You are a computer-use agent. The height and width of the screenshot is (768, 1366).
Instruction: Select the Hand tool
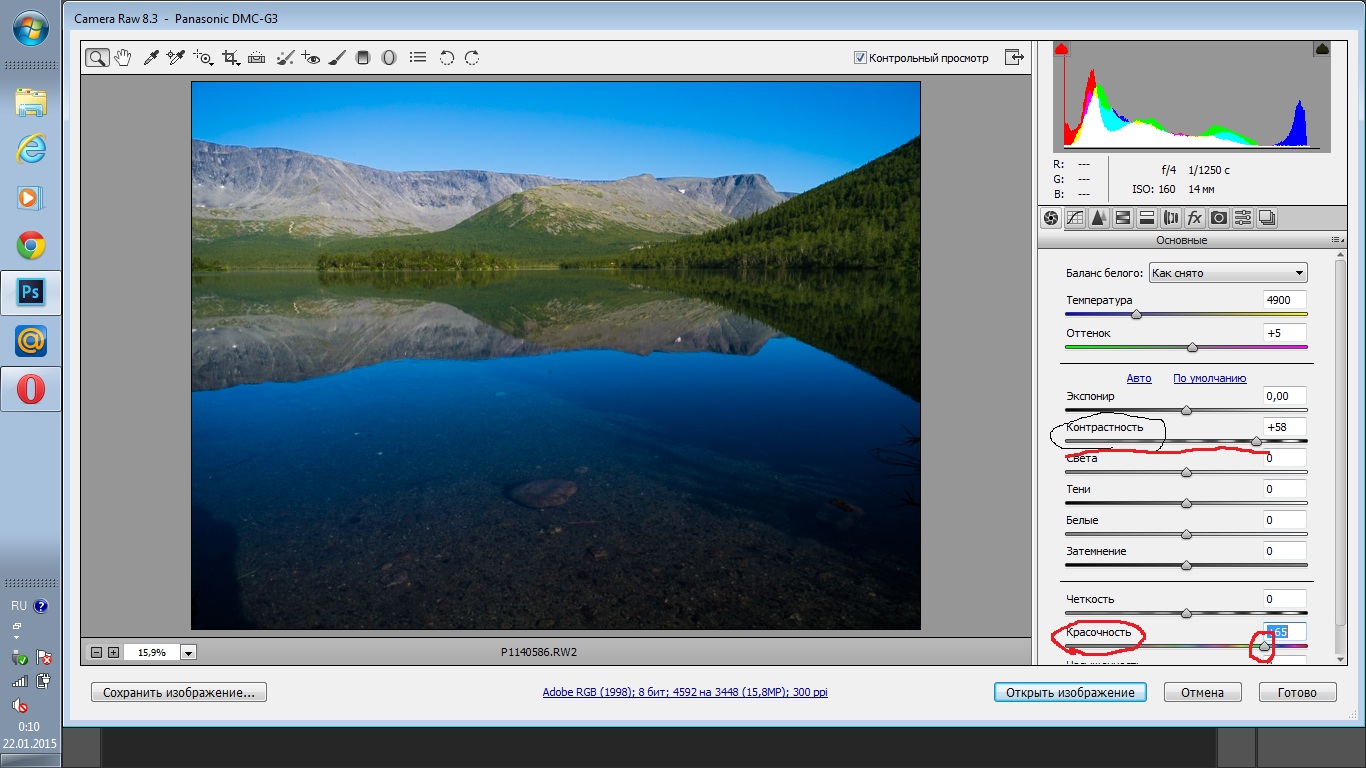click(x=123, y=58)
